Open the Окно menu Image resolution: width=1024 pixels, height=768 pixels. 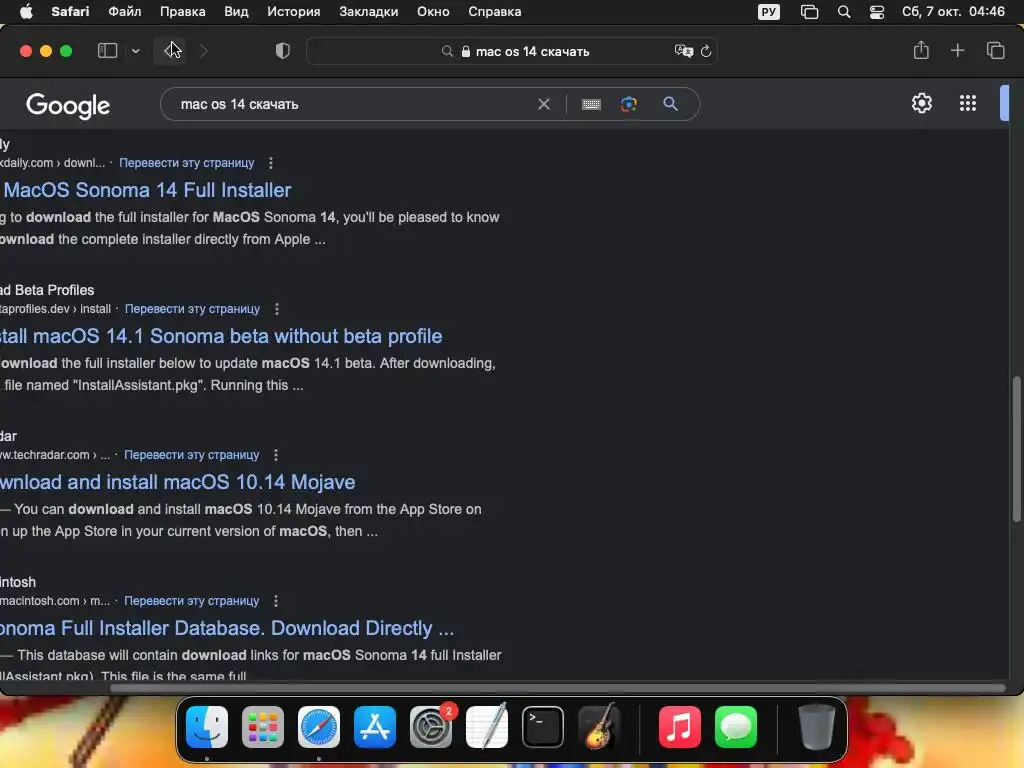coord(433,12)
